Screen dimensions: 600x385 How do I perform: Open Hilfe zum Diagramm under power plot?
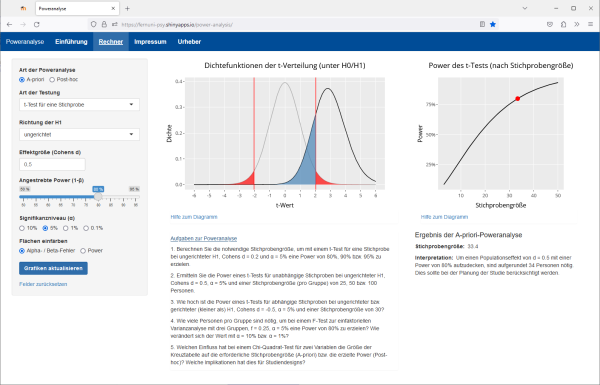pyautogui.click(x=444, y=217)
